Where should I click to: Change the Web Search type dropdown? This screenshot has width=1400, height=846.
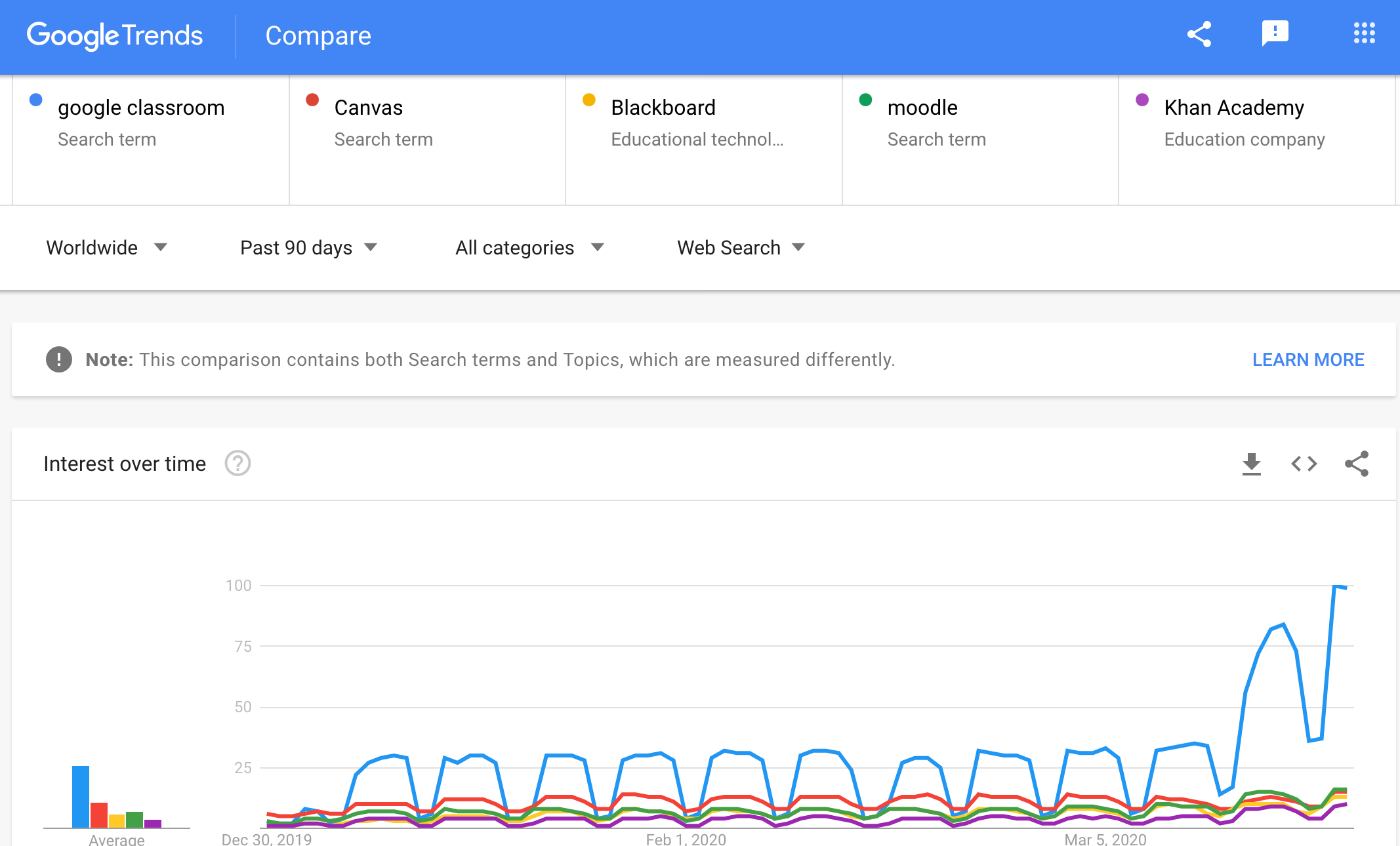pyautogui.click(x=740, y=248)
